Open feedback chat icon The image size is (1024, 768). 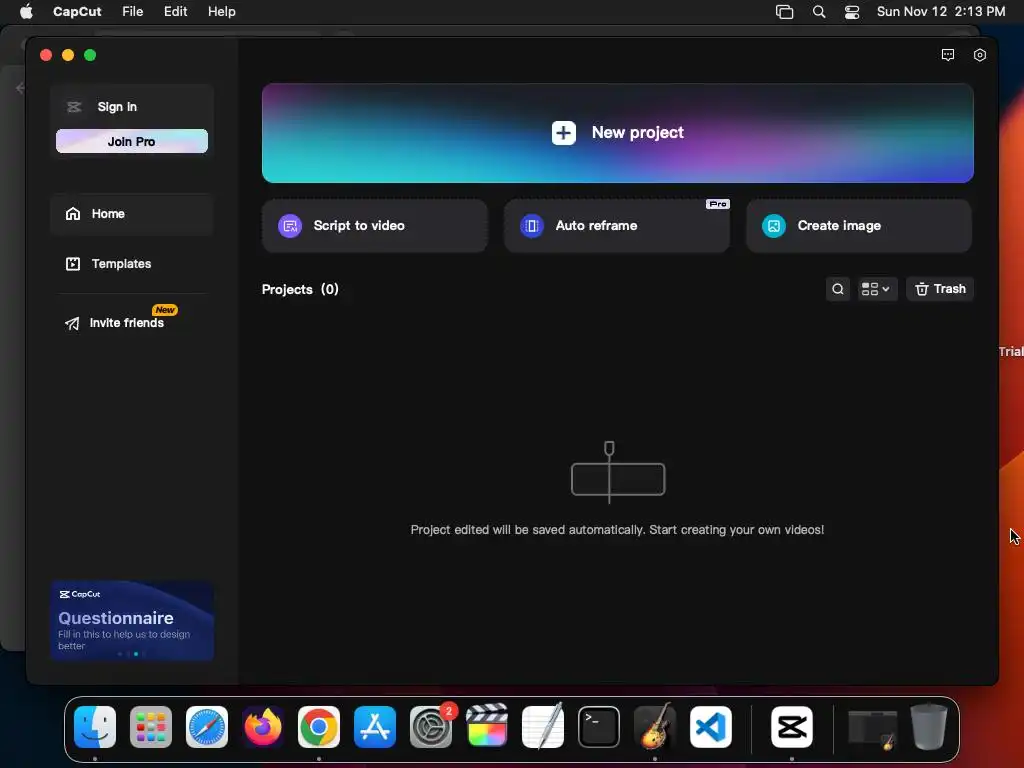[x=948, y=55]
